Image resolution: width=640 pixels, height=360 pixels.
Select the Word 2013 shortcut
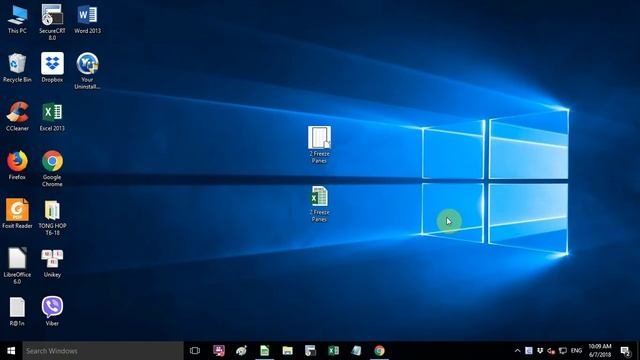(x=87, y=19)
